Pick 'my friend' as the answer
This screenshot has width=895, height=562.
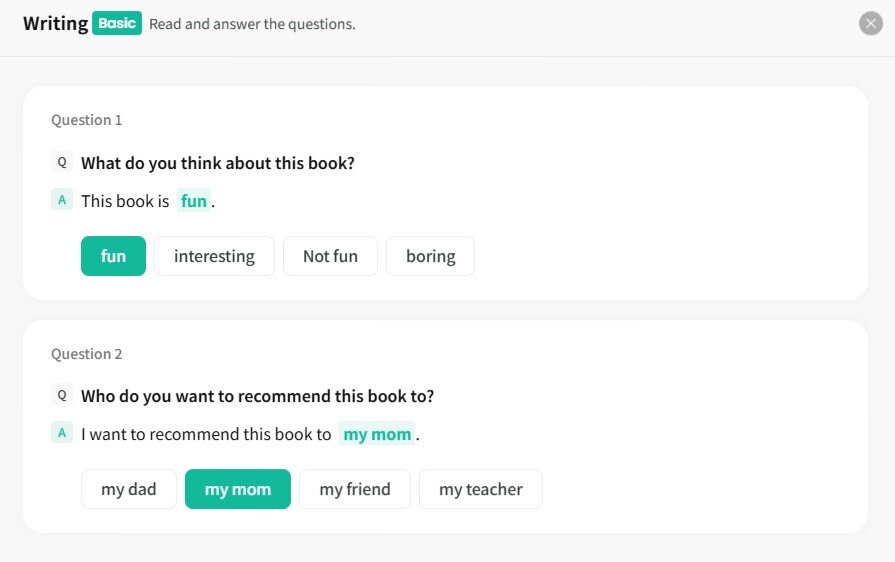click(355, 489)
